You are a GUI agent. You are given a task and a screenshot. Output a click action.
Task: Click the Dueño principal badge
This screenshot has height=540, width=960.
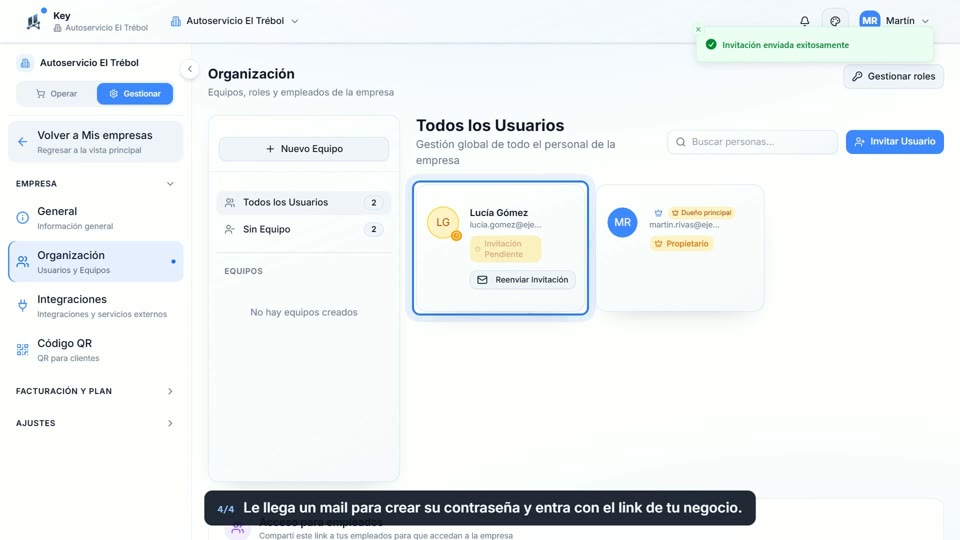(702, 213)
